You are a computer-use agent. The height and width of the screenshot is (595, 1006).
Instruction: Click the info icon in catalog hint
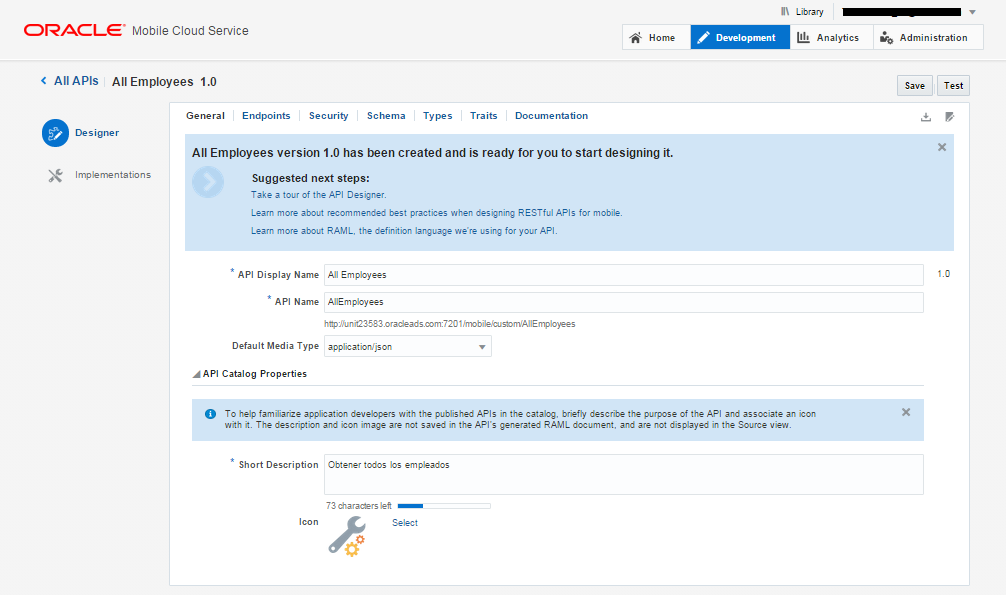(x=210, y=414)
